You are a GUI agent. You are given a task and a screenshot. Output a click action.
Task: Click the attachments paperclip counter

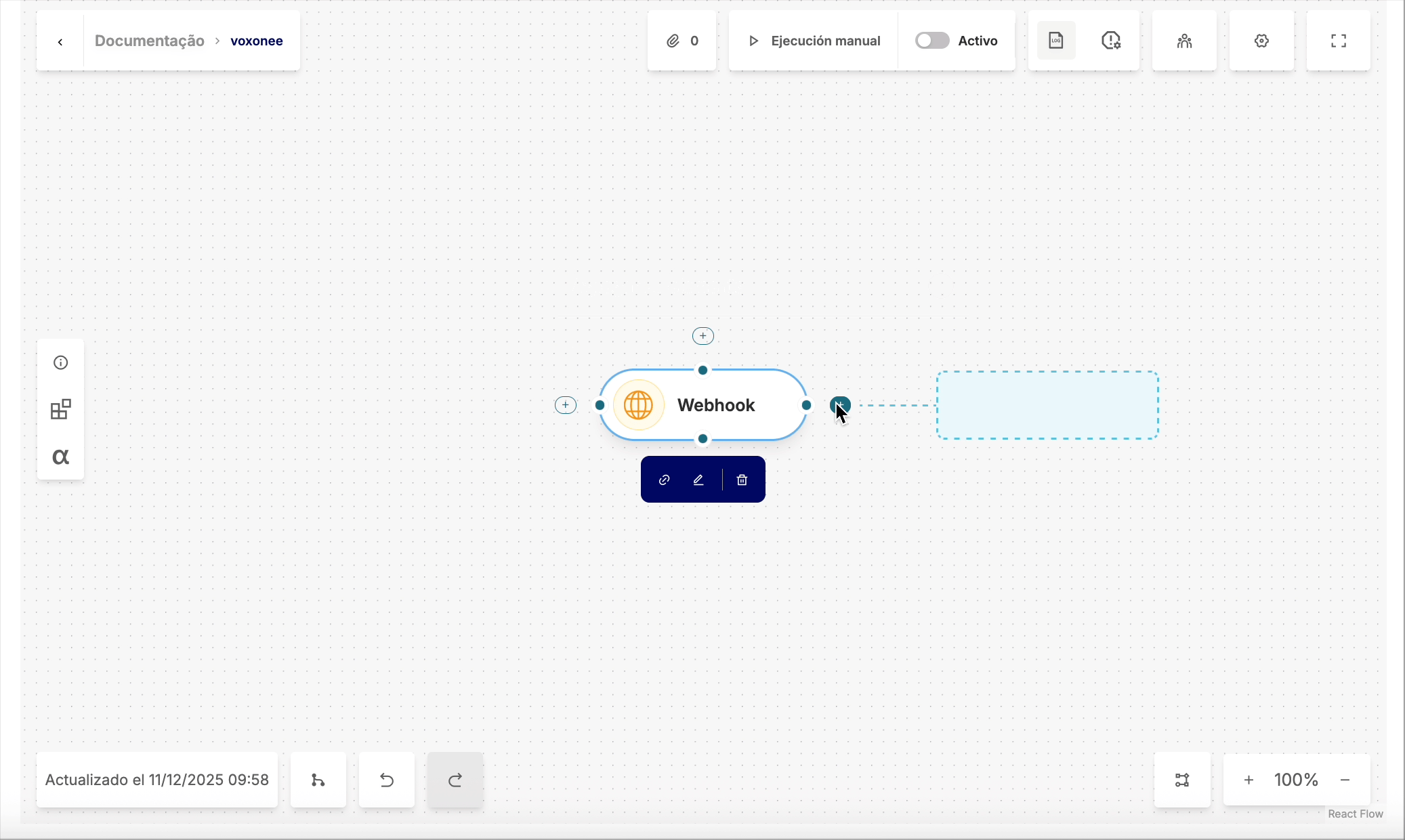[x=681, y=41]
